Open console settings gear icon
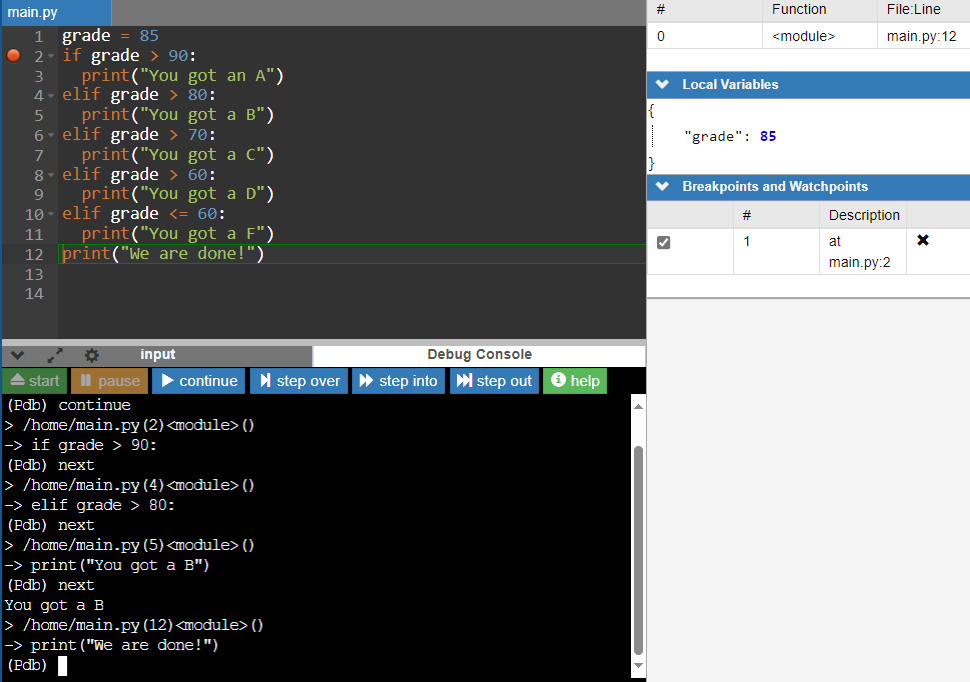The image size is (970, 682). 91,355
